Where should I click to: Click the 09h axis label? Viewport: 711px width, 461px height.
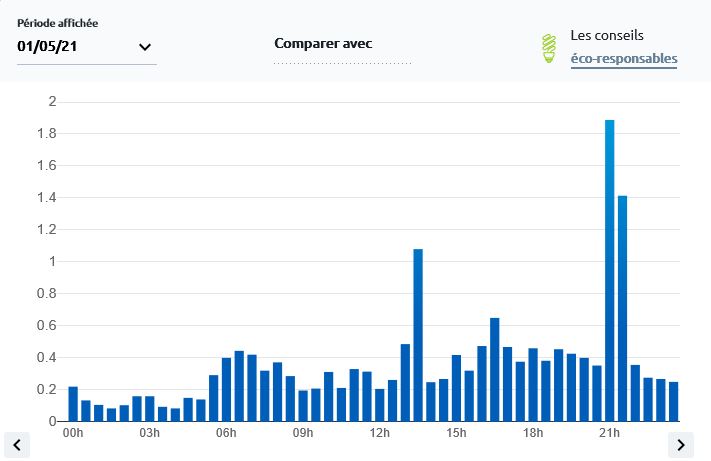pos(303,433)
